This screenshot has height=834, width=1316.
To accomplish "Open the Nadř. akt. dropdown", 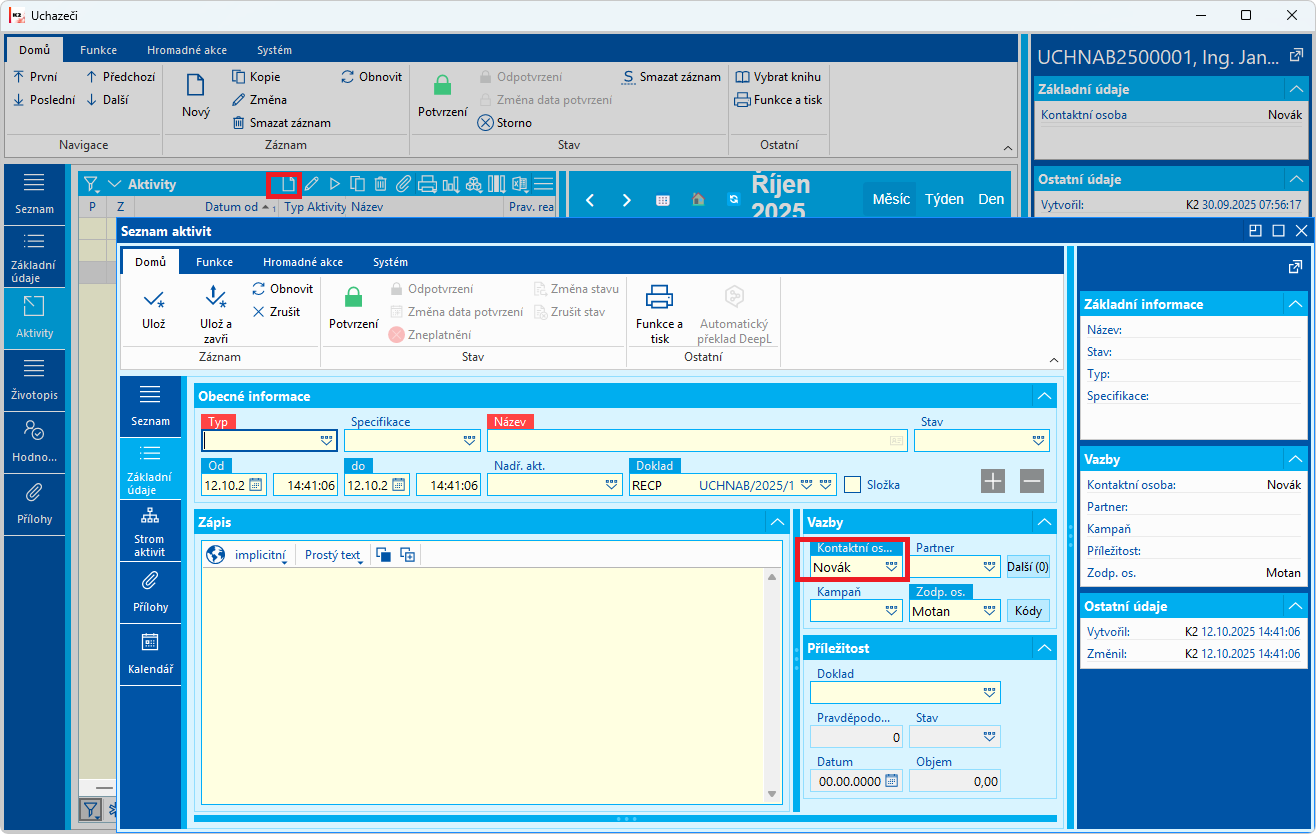I will (x=612, y=484).
